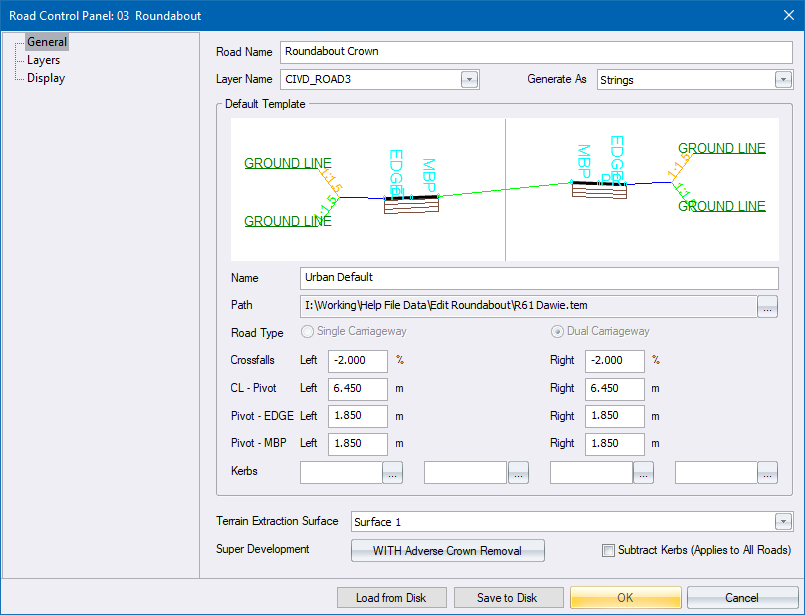The height and width of the screenshot is (615, 805).
Task: Select Dual Carriageway radio option
Action: [x=558, y=332]
